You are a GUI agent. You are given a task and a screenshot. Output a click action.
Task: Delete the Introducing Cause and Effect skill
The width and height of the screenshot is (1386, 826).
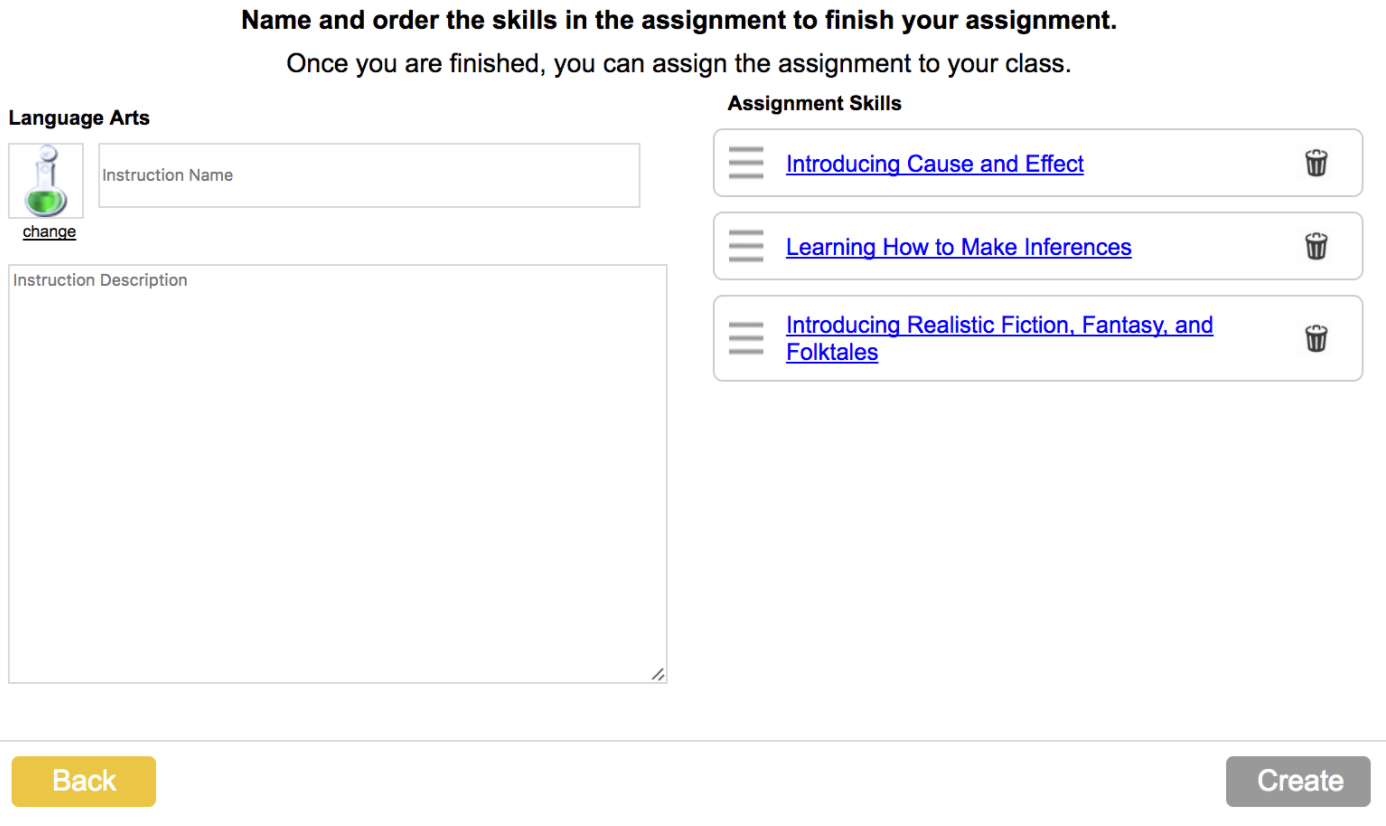tap(1316, 163)
